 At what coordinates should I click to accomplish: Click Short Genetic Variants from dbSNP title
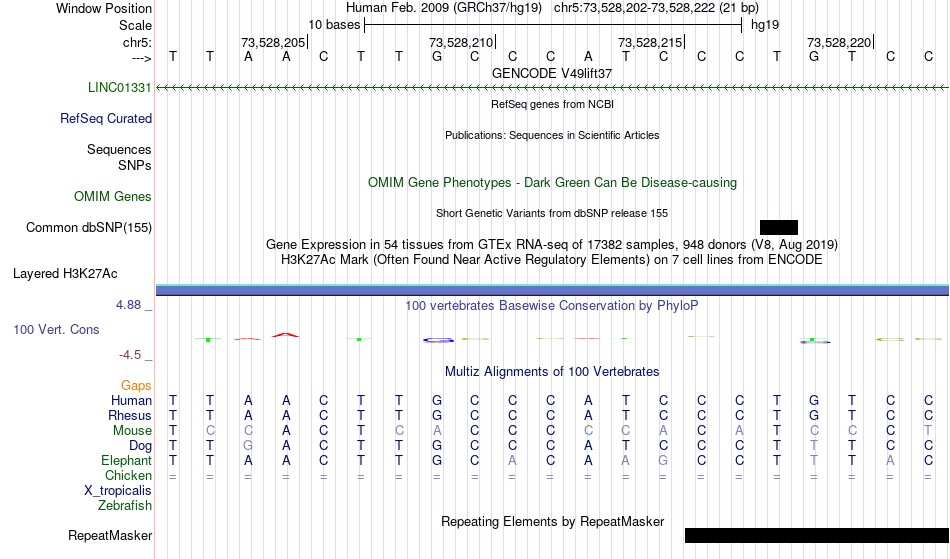[552, 213]
